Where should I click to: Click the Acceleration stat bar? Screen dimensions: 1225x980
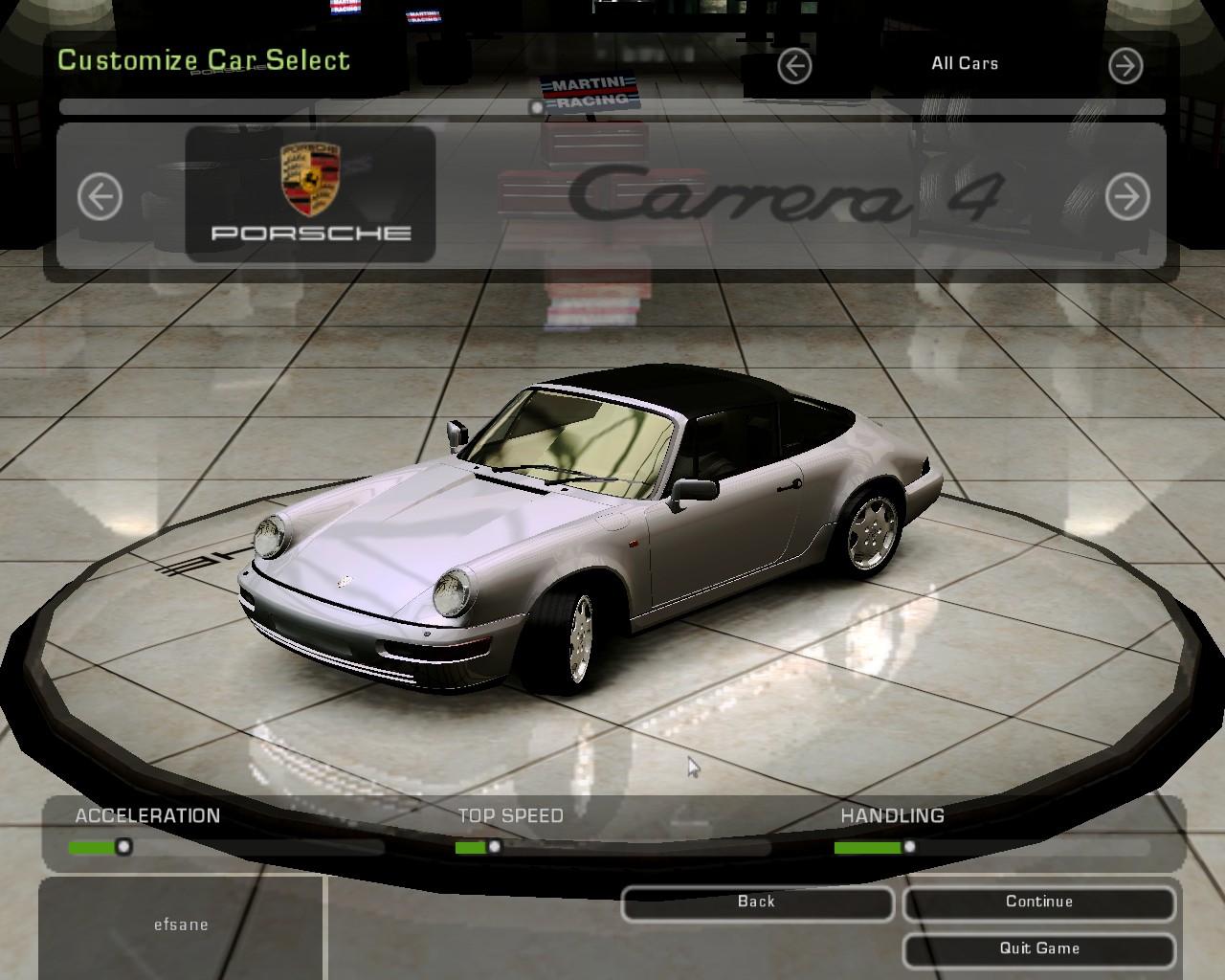(227, 847)
